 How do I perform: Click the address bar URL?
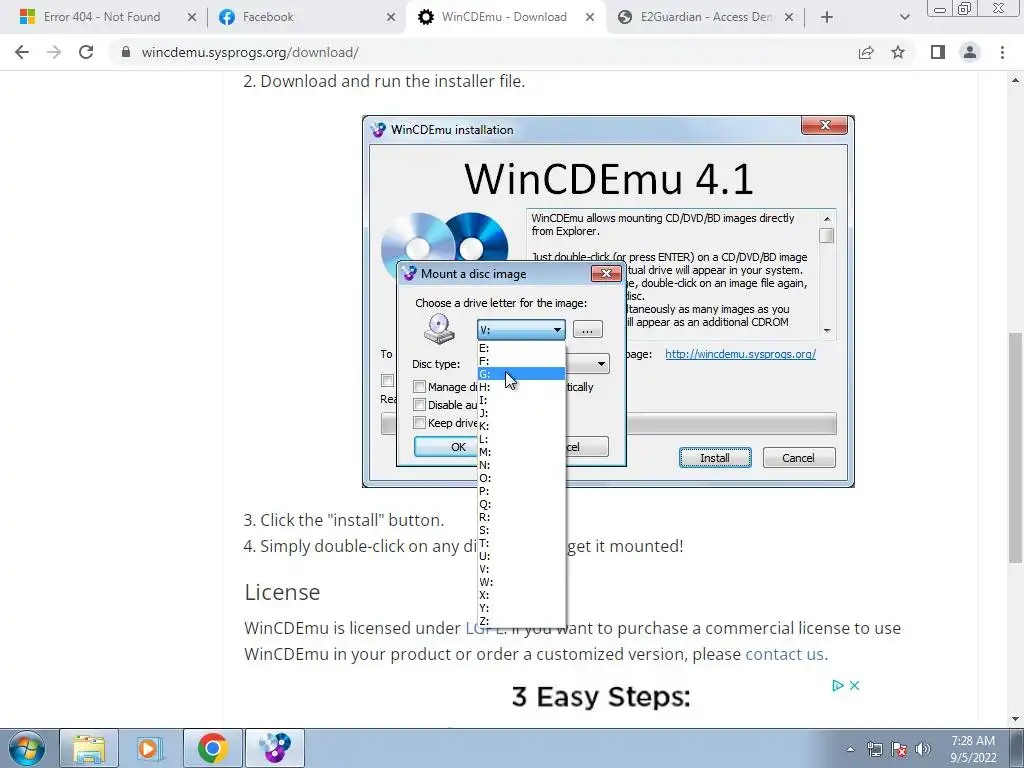coord(250,52)
